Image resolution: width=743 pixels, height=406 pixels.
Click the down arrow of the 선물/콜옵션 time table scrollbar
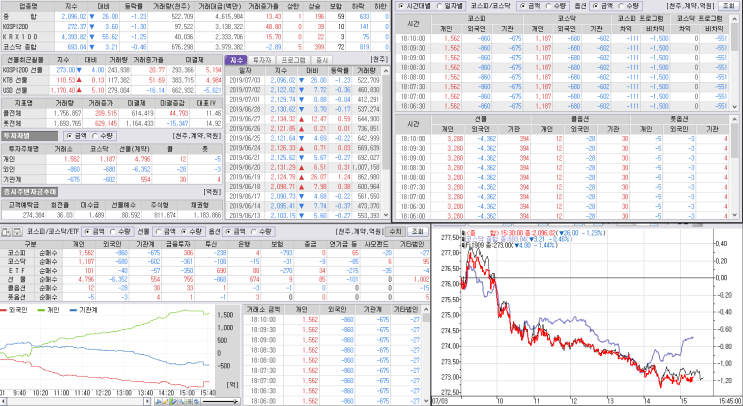pos(734,216)
